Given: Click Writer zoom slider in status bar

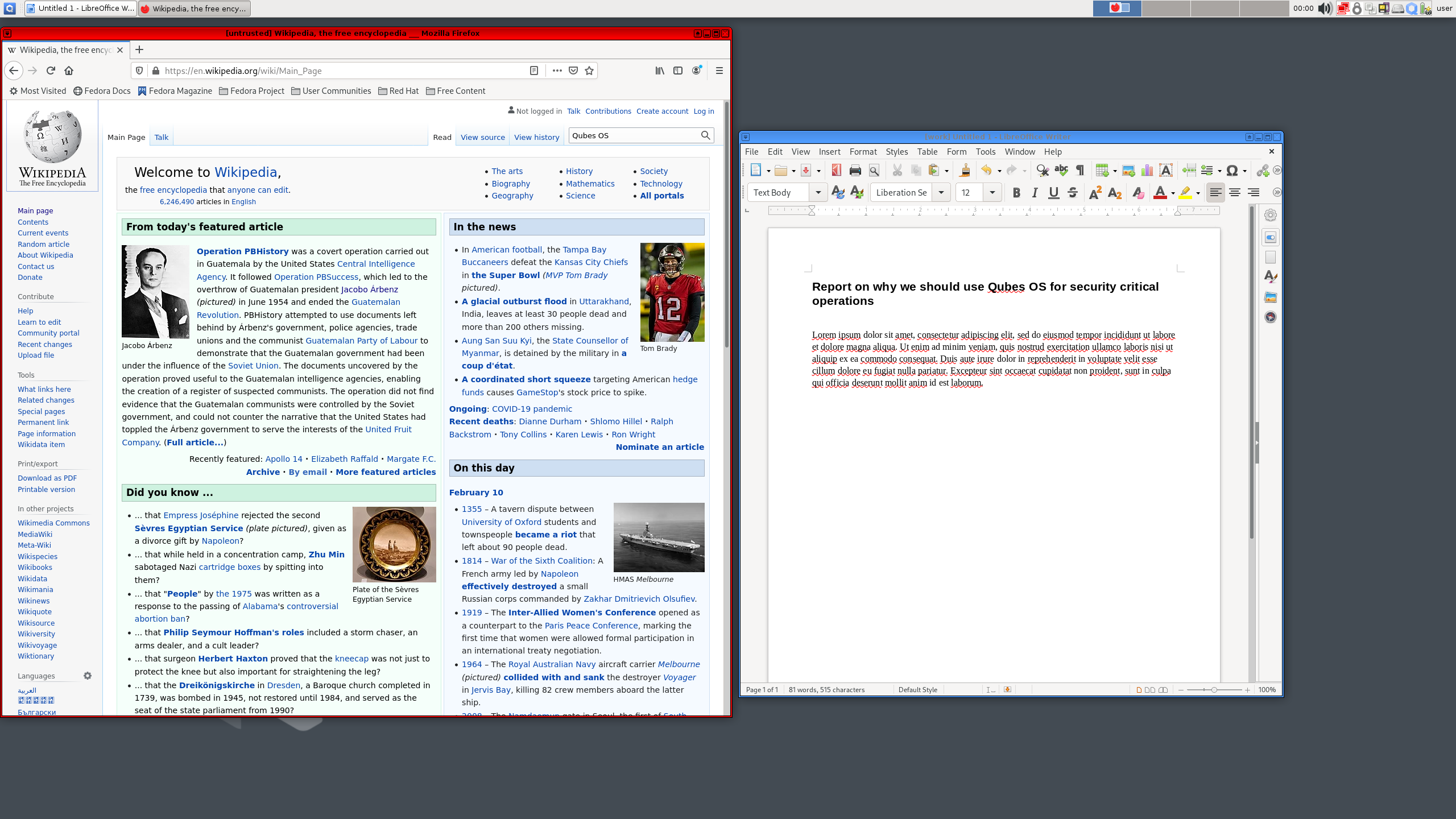Looking at the screenshot, I should click(1214, 690).
